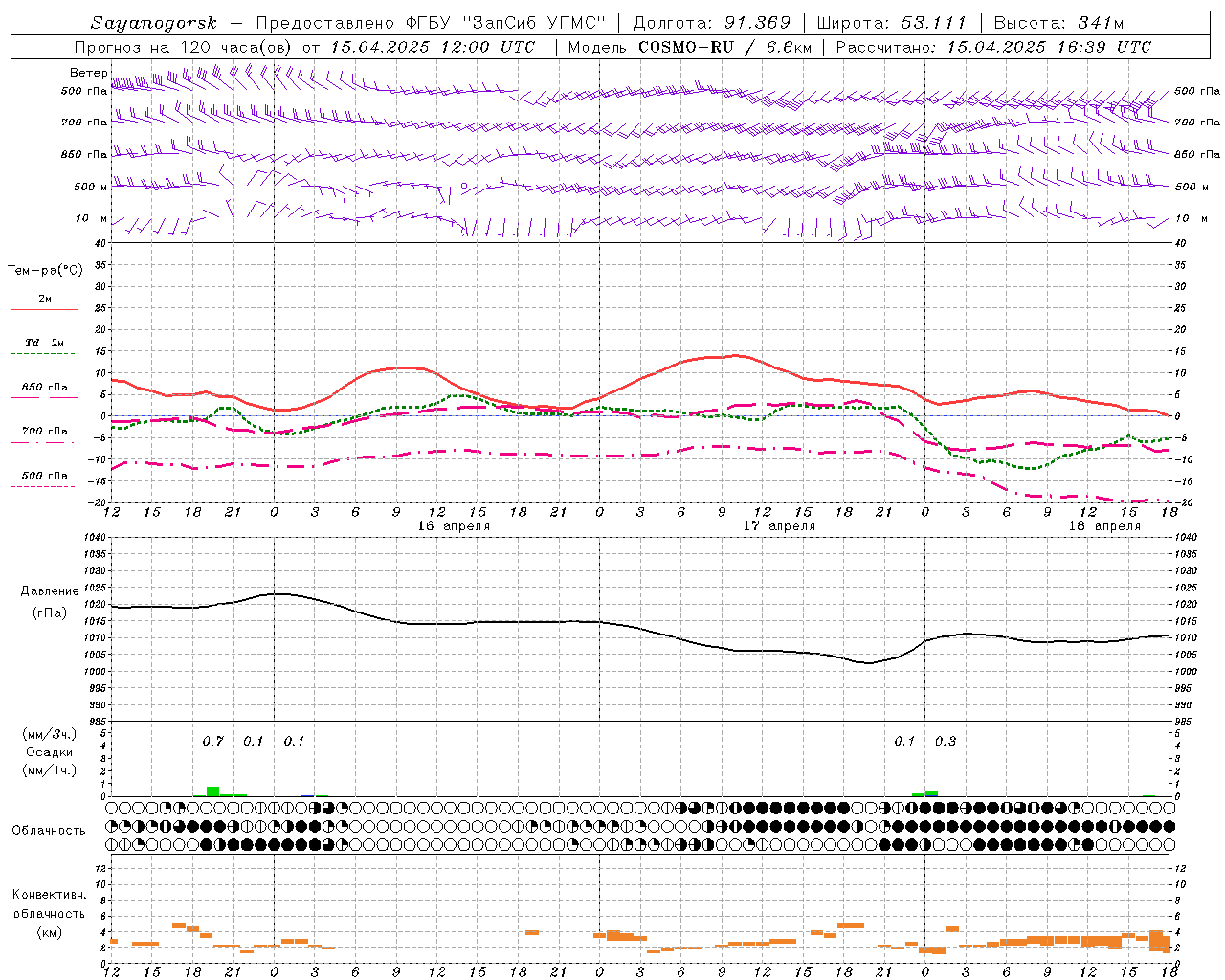Screen dimensions: 1225x980
Task: Click the 0.3 precipitation value
Action: tap(946, 741)
